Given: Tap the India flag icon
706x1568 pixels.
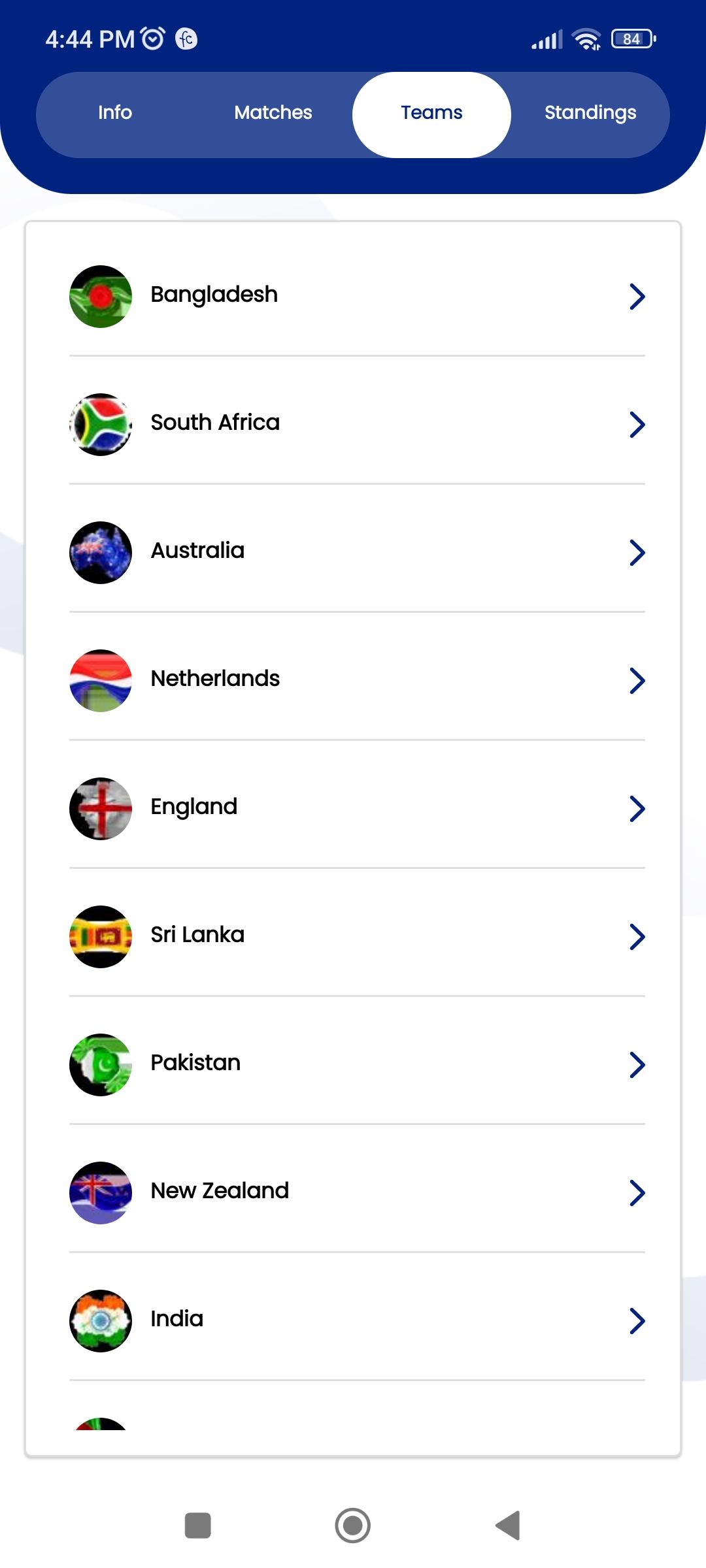Looking at the screenshot, I should pos(101,1320).
